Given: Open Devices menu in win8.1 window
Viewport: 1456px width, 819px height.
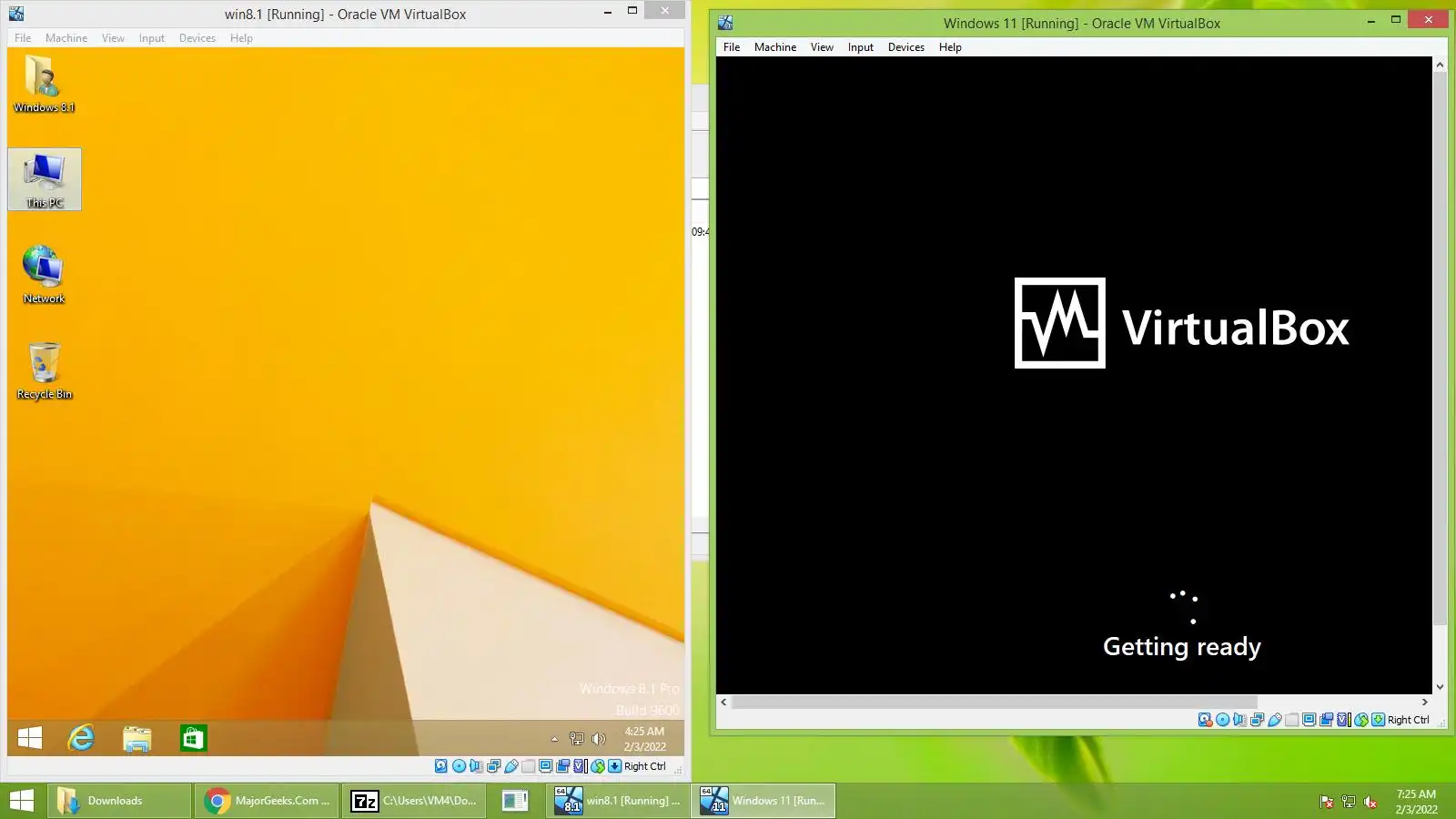Looking at the screenshot, I should pos(197,38).
